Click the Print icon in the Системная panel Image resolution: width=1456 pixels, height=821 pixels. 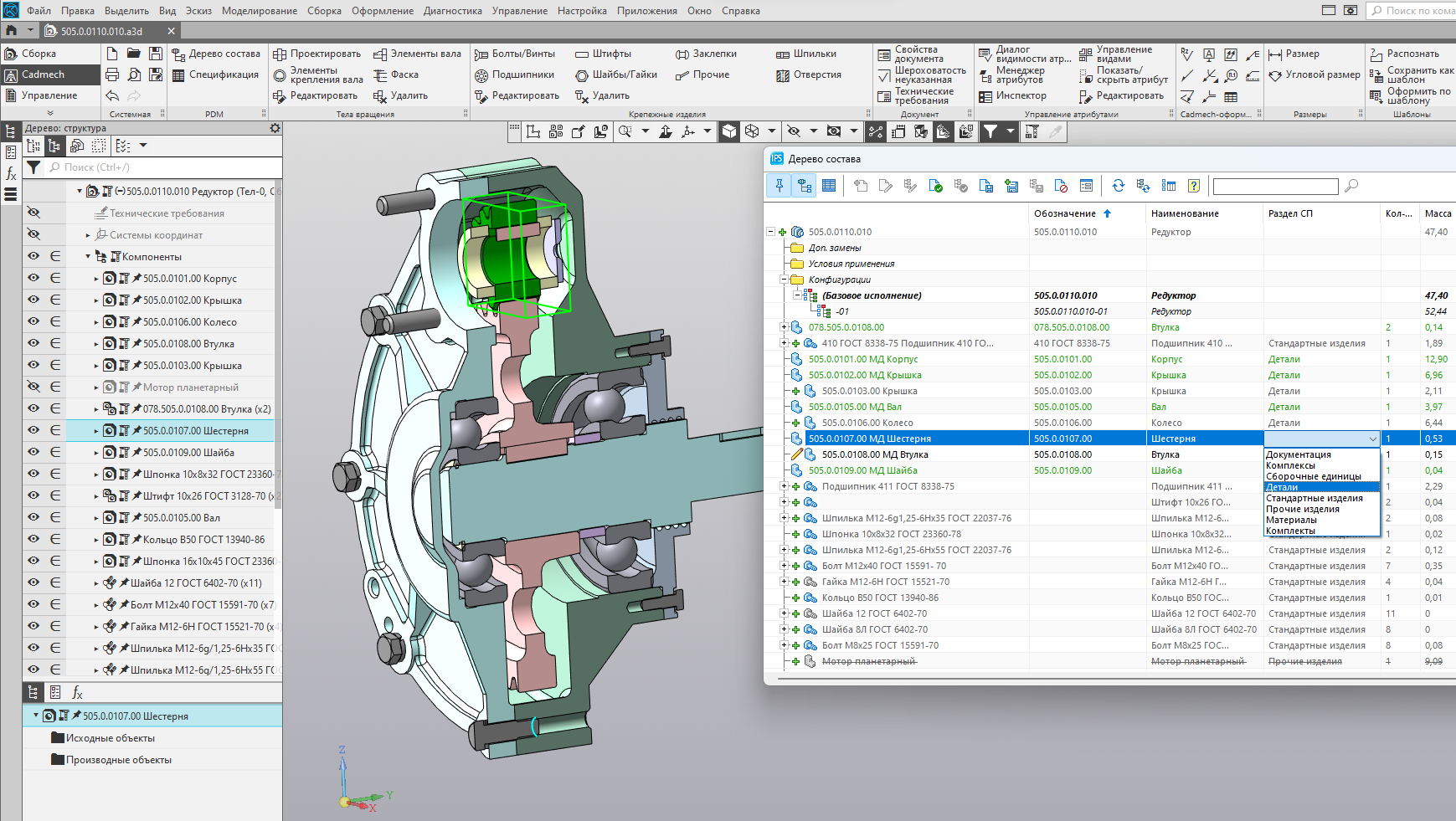click(x=112, y=74)
